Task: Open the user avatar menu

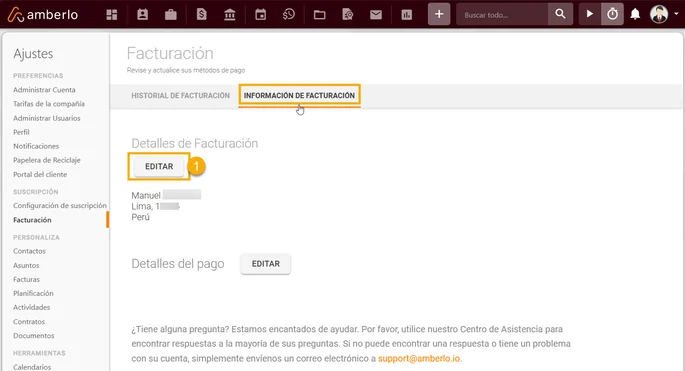Action: [x=659, y=14]
